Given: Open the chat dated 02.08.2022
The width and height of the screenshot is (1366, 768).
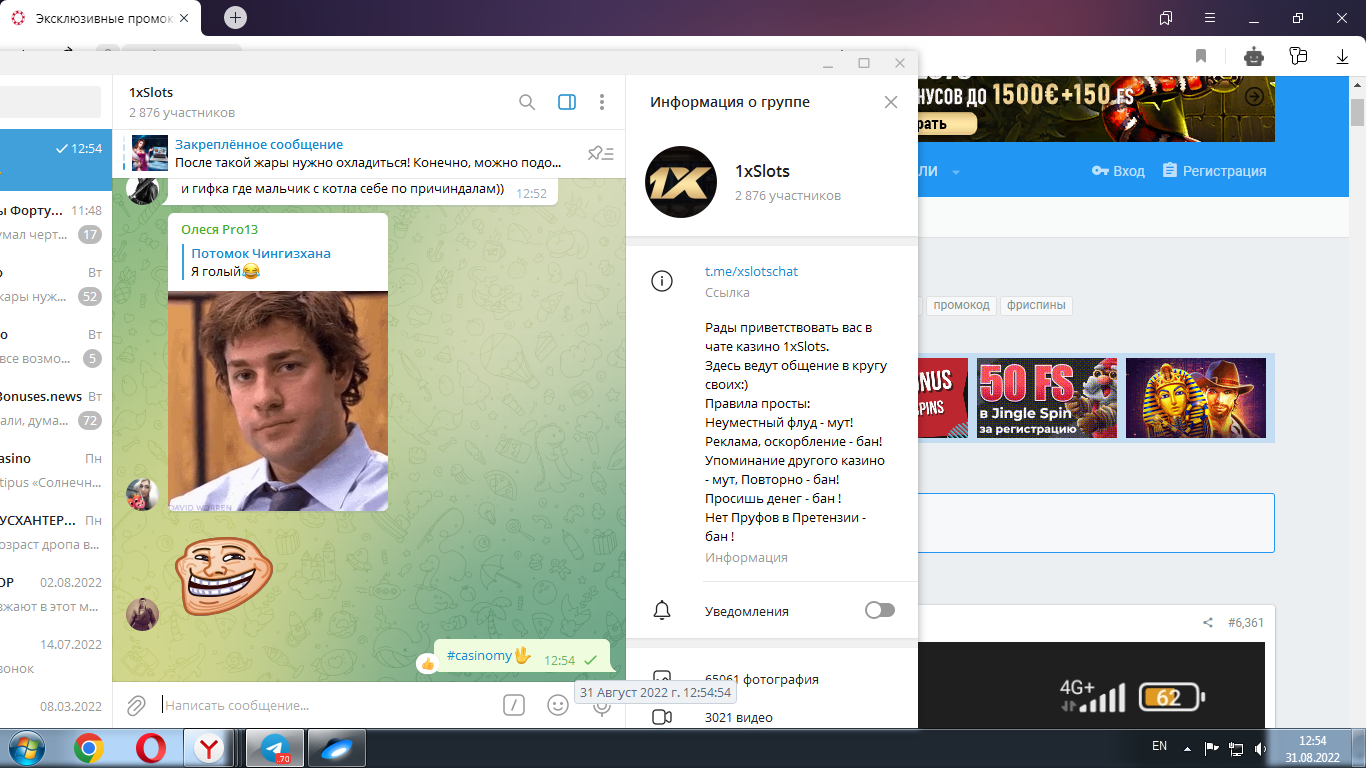Looking at the screenshot, I should [55, 594].
